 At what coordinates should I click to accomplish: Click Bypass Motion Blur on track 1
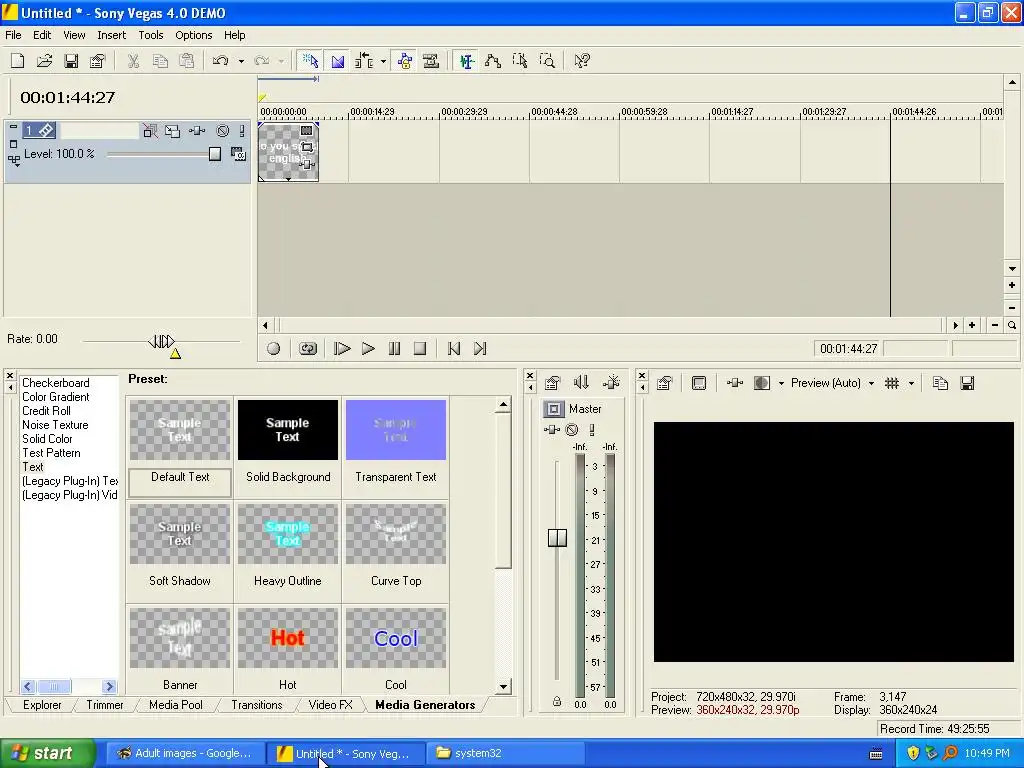[x=150, y=131]
